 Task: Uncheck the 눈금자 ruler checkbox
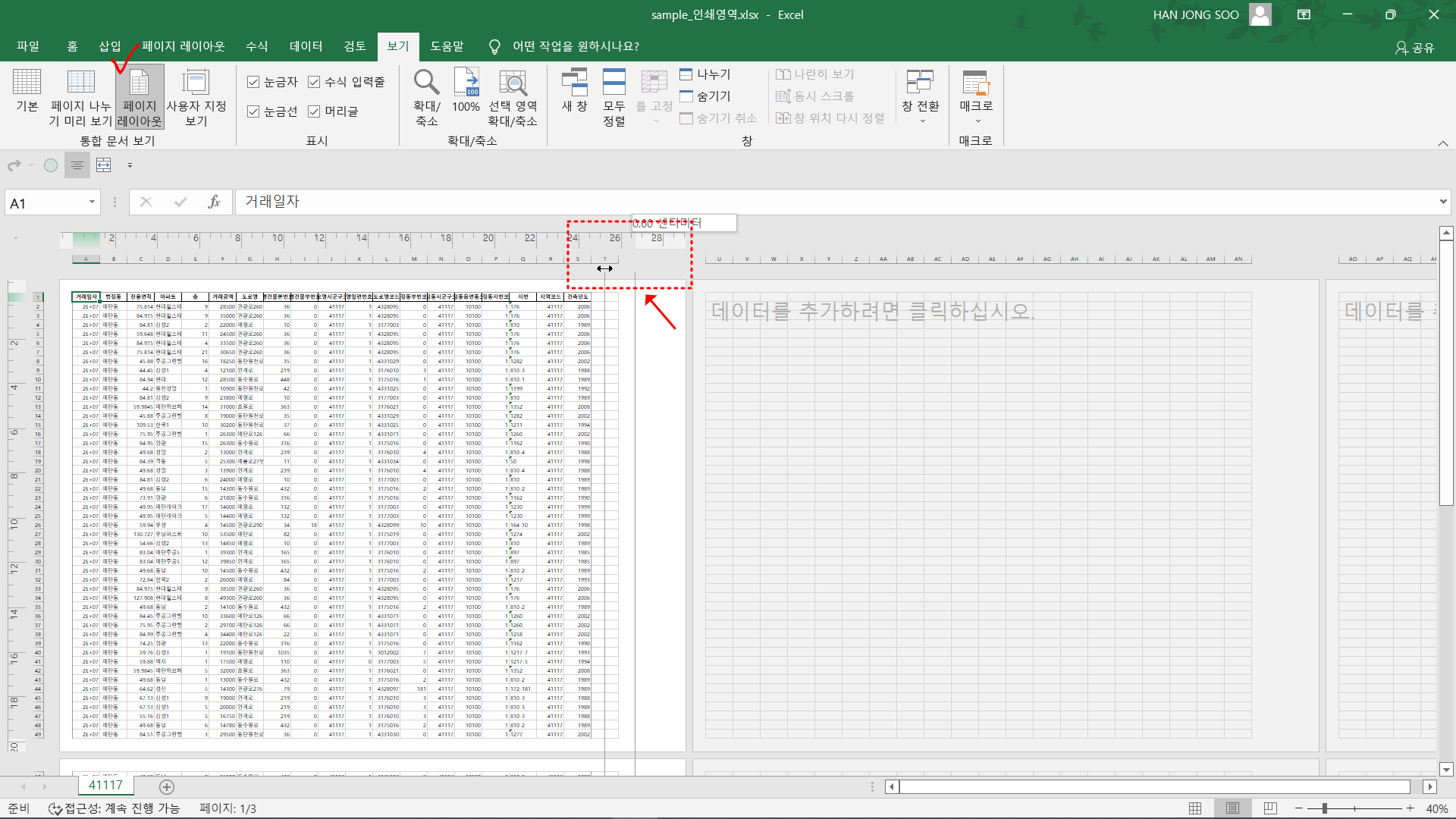[x=254, y=82]
